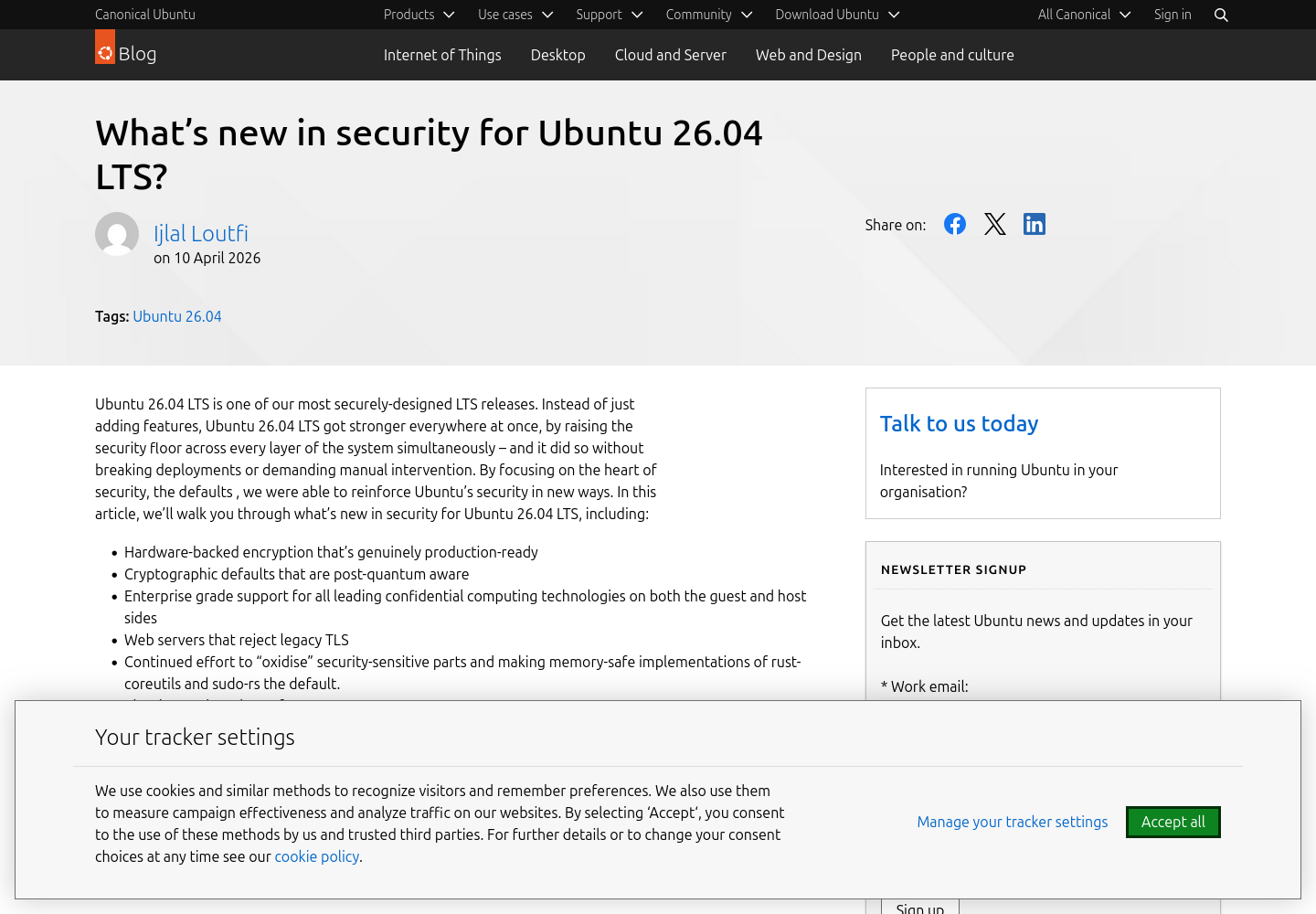Expand the Download Ubuntu dropdown
The image size is (1316, 914).
tap(838, 15)
